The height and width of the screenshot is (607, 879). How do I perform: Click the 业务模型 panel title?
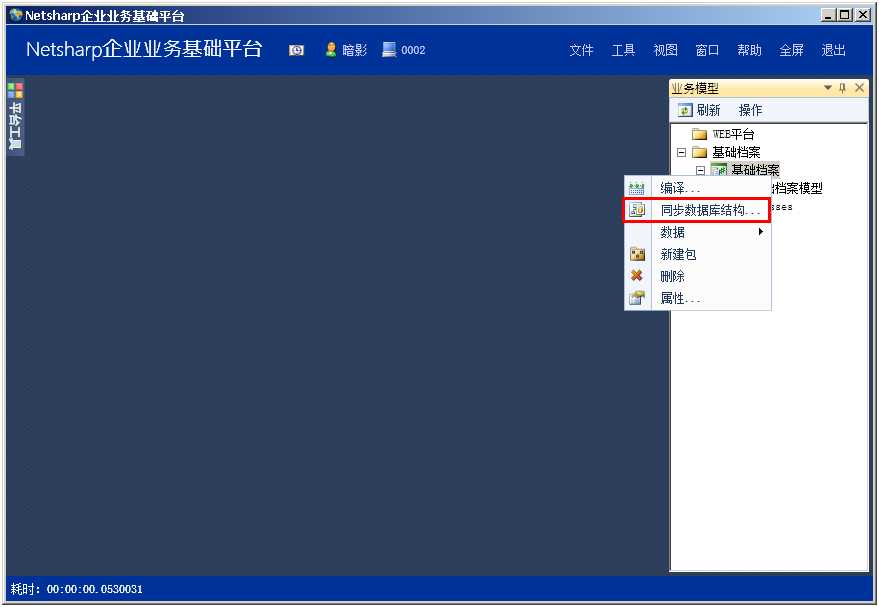(695, 88)
